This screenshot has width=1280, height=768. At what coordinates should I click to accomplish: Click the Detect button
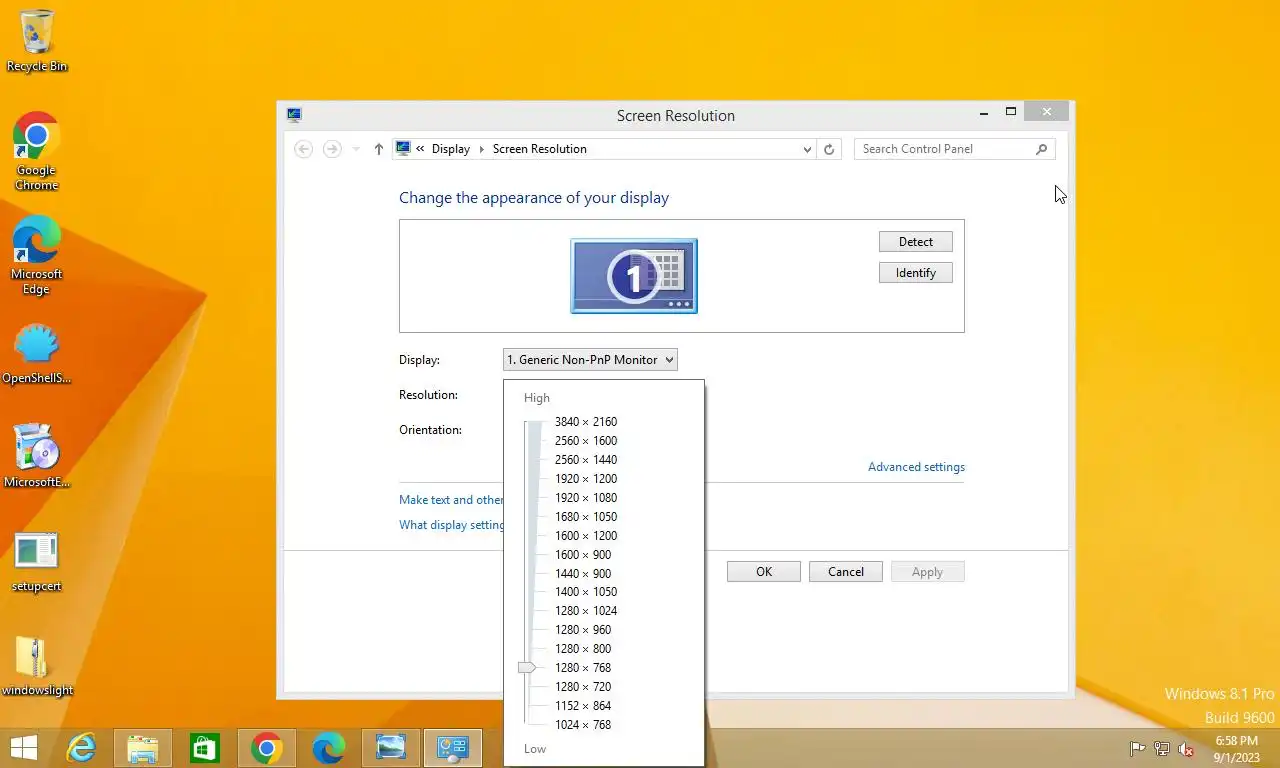tap(916, 242)
